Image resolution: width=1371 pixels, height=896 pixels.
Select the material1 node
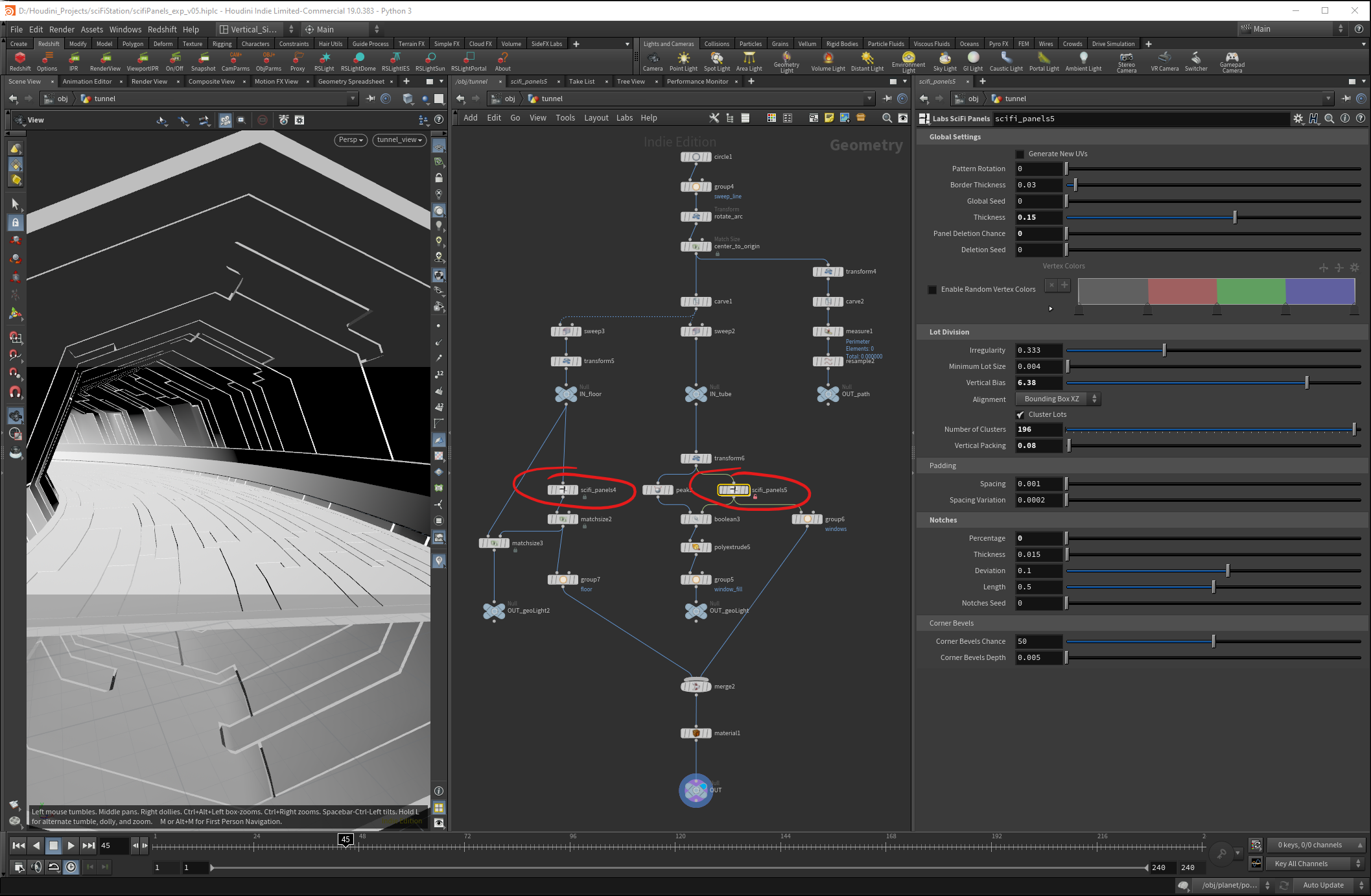pyautogui.click(x=696, y=733)
